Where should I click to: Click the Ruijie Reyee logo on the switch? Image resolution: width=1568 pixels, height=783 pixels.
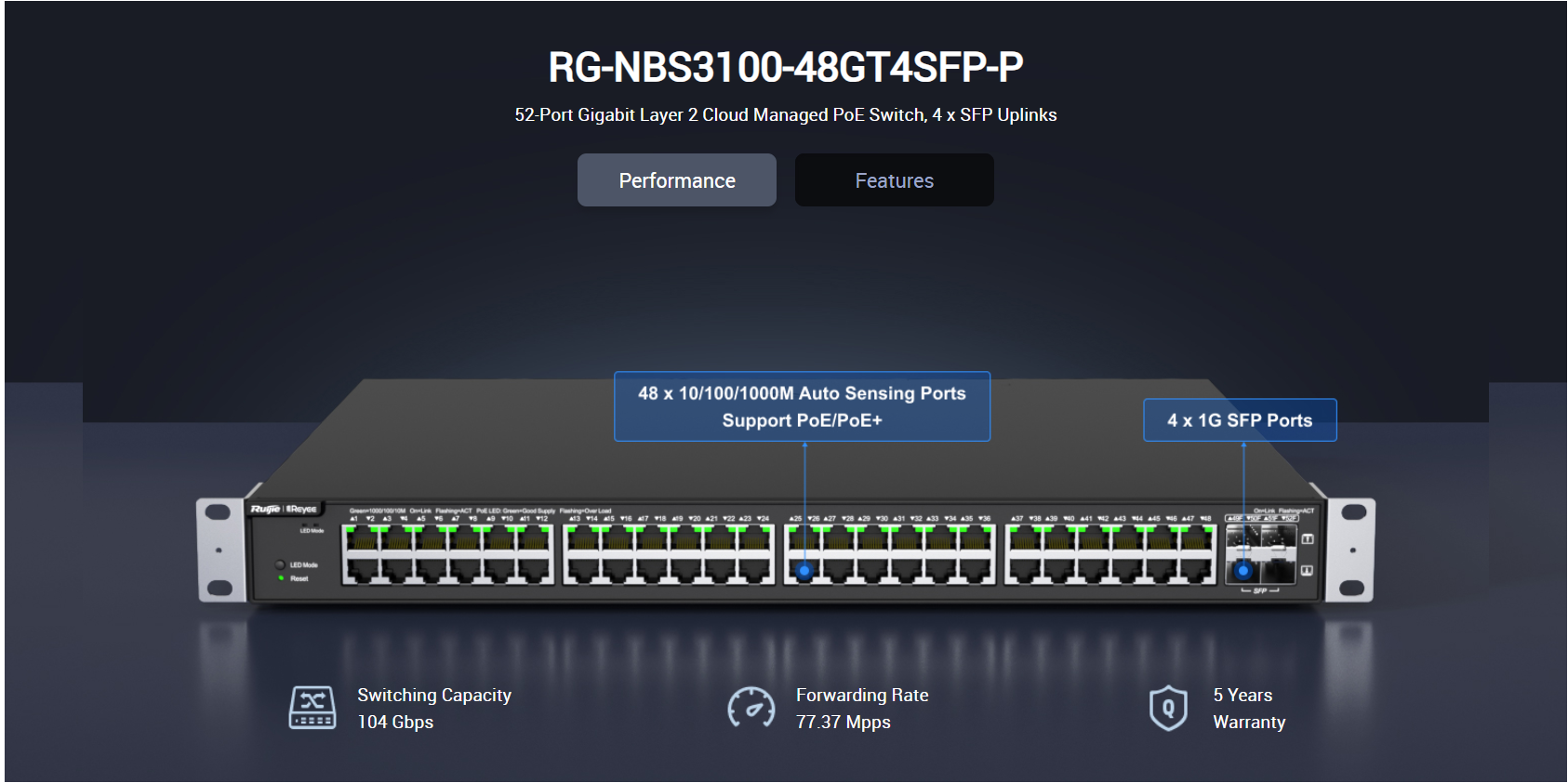284,509
